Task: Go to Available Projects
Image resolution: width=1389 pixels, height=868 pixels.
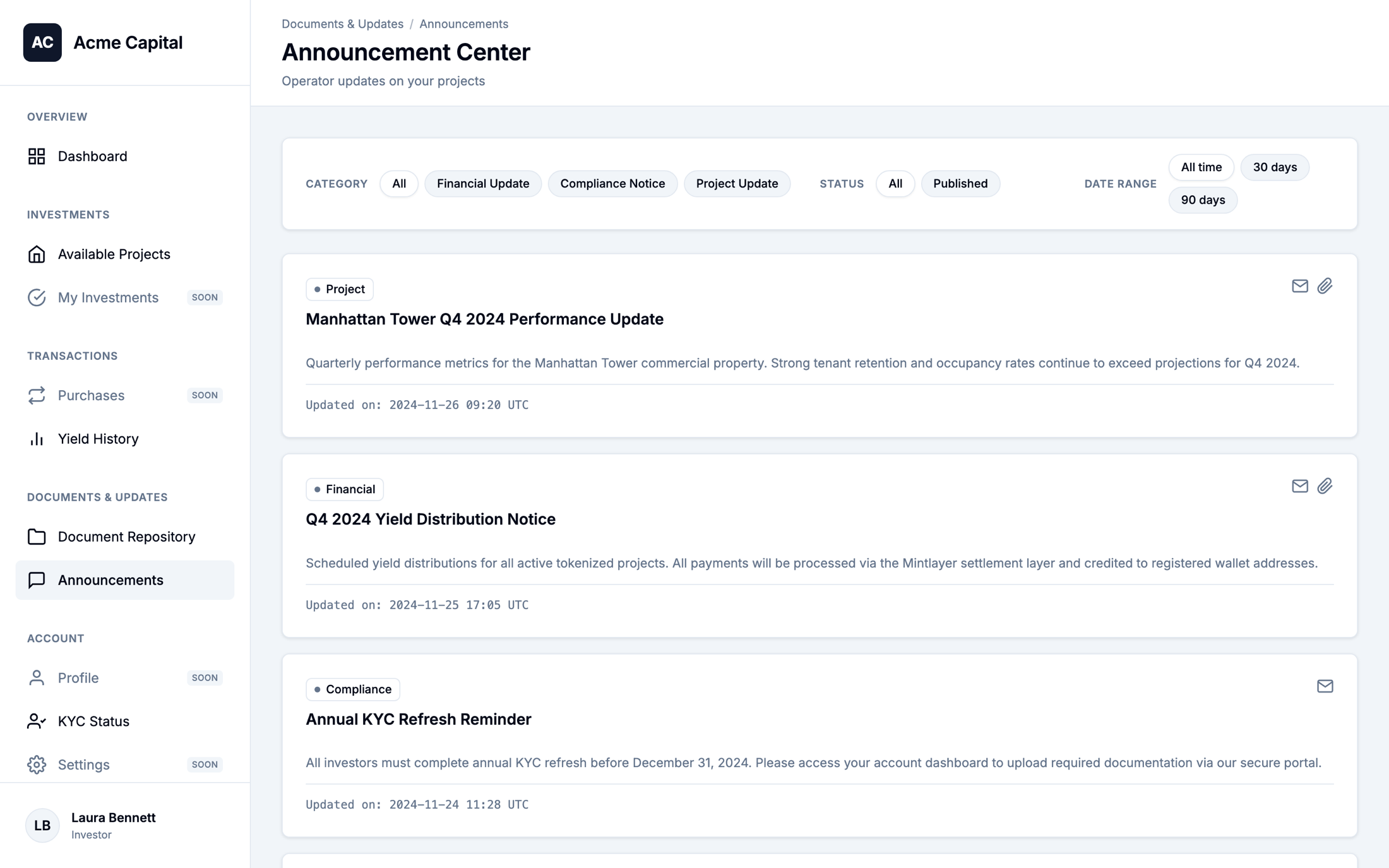Action: pos(125,254)
